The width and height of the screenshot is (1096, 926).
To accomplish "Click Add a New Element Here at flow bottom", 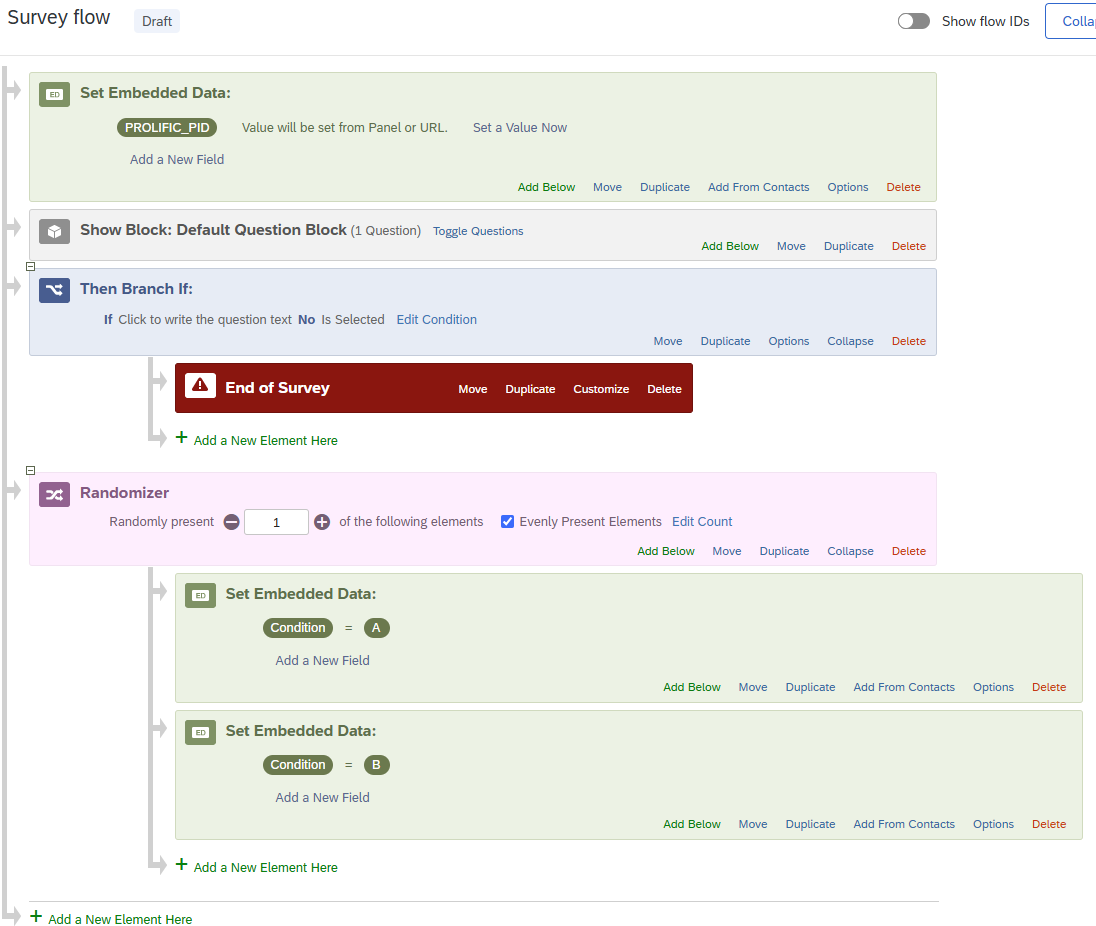I will [120, 919].
